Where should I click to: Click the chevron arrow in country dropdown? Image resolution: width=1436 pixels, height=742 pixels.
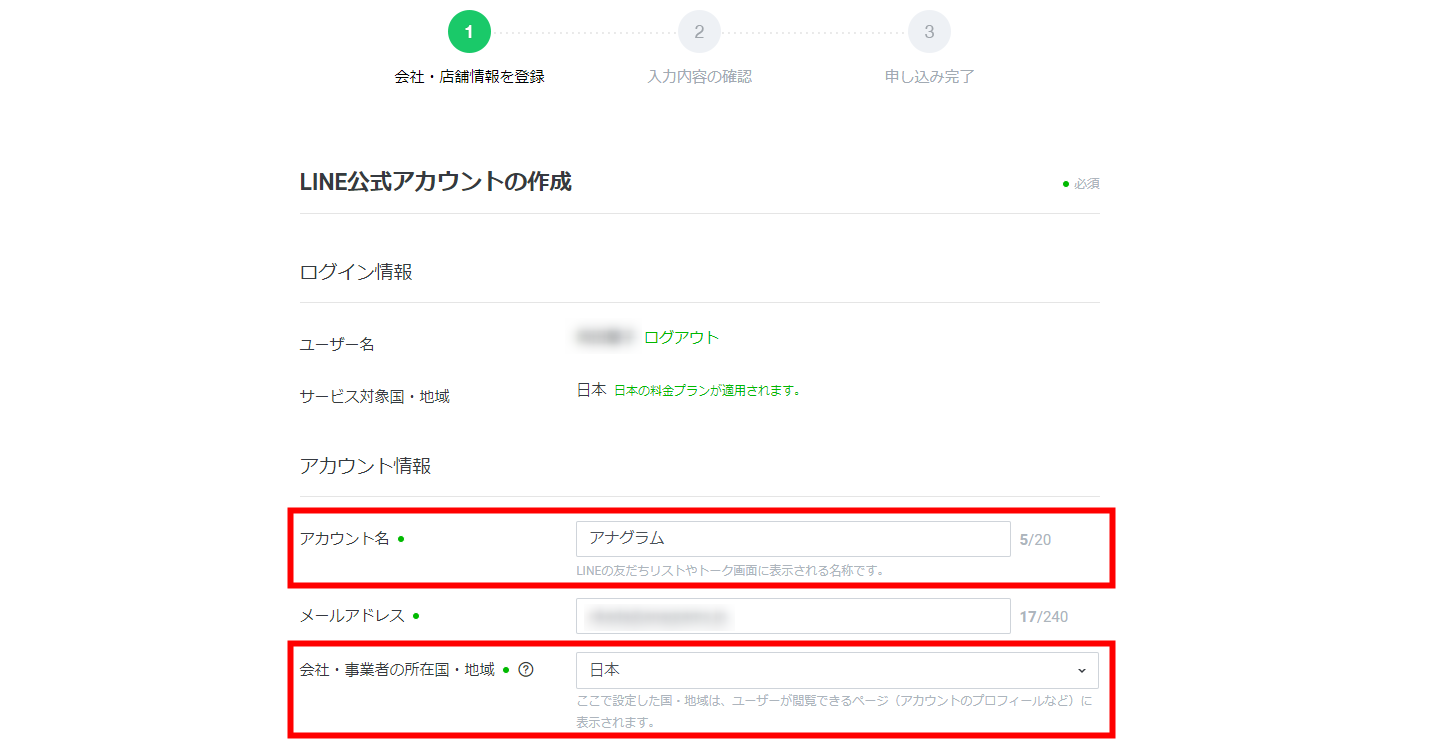pos(1081,670)
